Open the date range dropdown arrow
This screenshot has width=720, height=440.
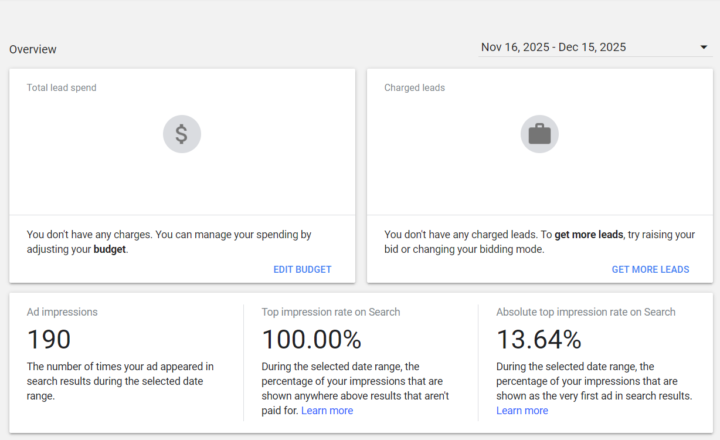click(x=703, y=47)
